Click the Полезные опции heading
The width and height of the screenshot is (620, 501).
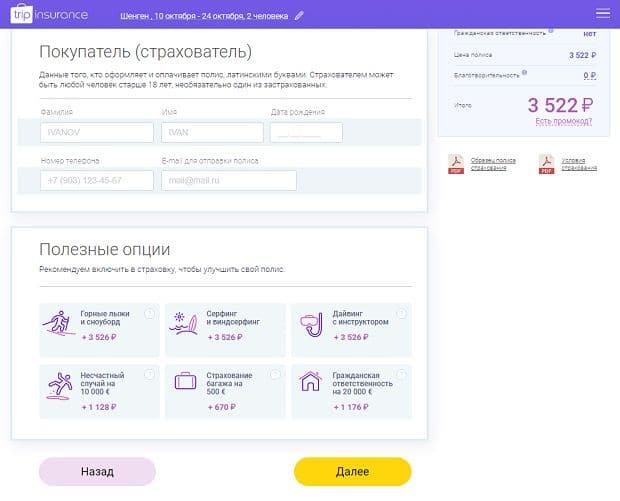point(105,250)
